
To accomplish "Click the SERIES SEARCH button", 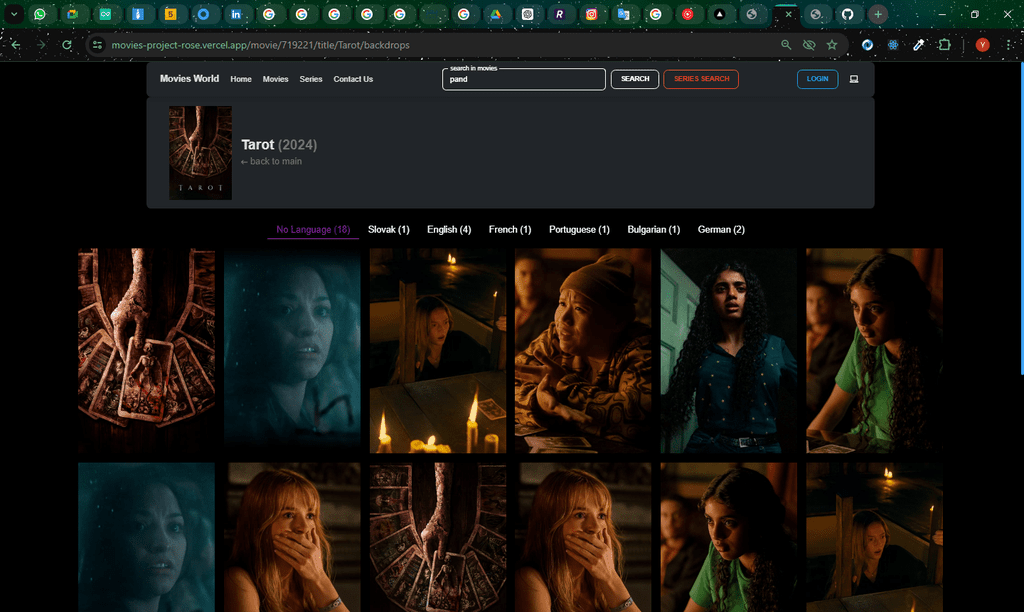I will tap(701, 79).
